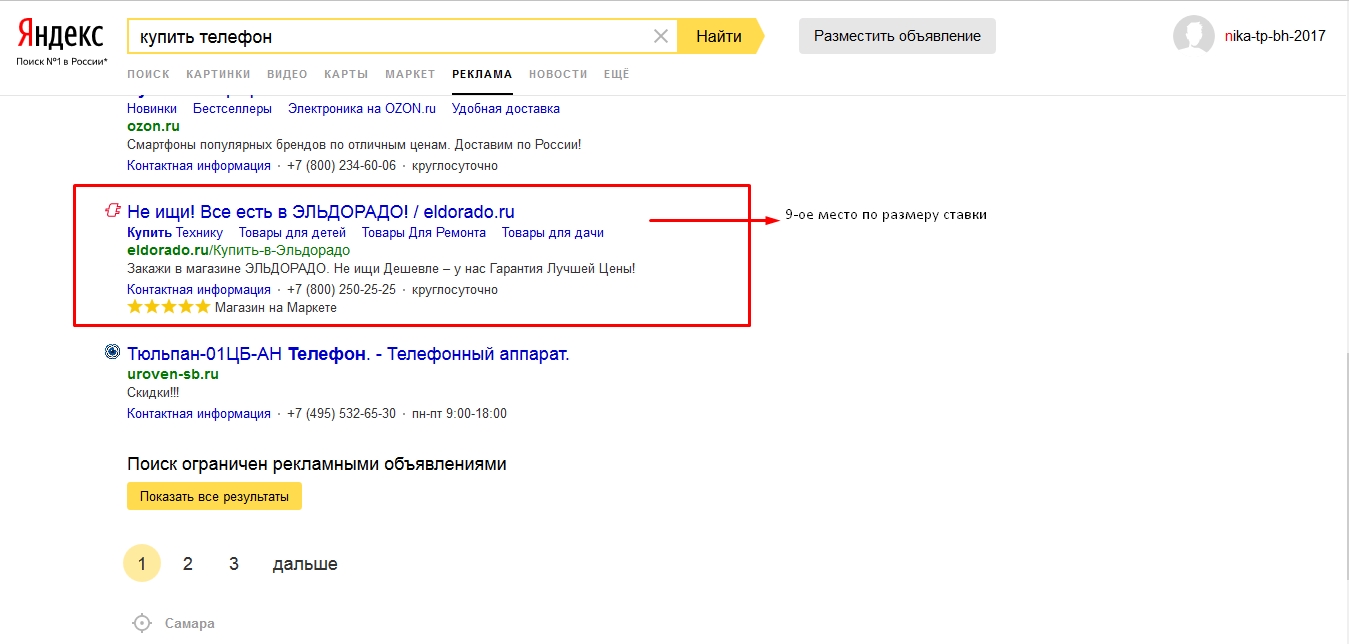
Task: Click the ozon.ru green URL
Action: [x=153, y=126]
